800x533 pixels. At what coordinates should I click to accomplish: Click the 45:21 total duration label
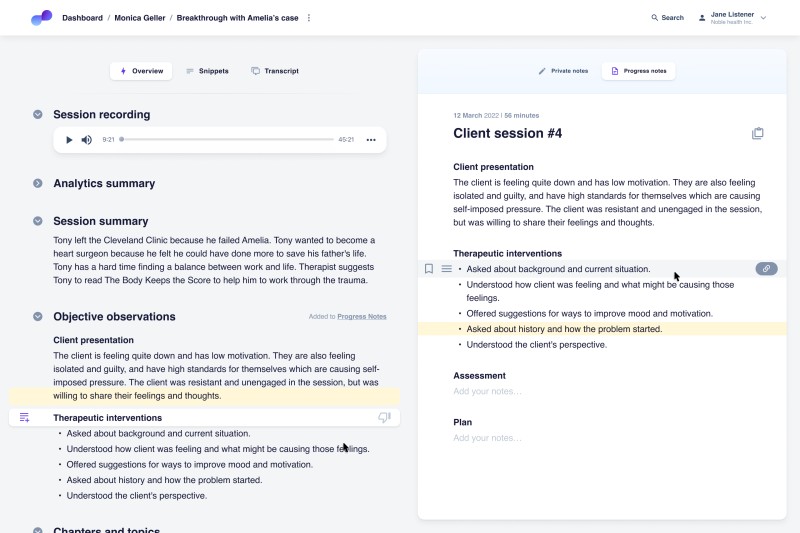coord(346,140)
